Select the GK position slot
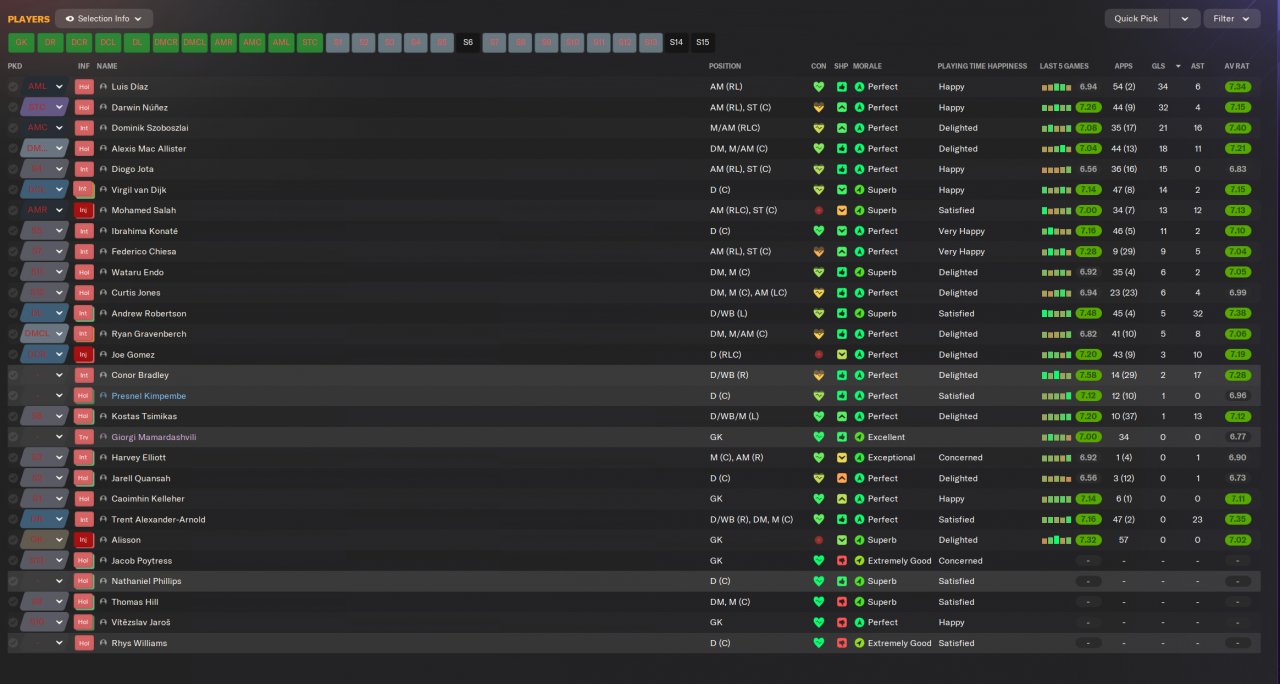The image size is (1280, 684). [x=21, y=42]
